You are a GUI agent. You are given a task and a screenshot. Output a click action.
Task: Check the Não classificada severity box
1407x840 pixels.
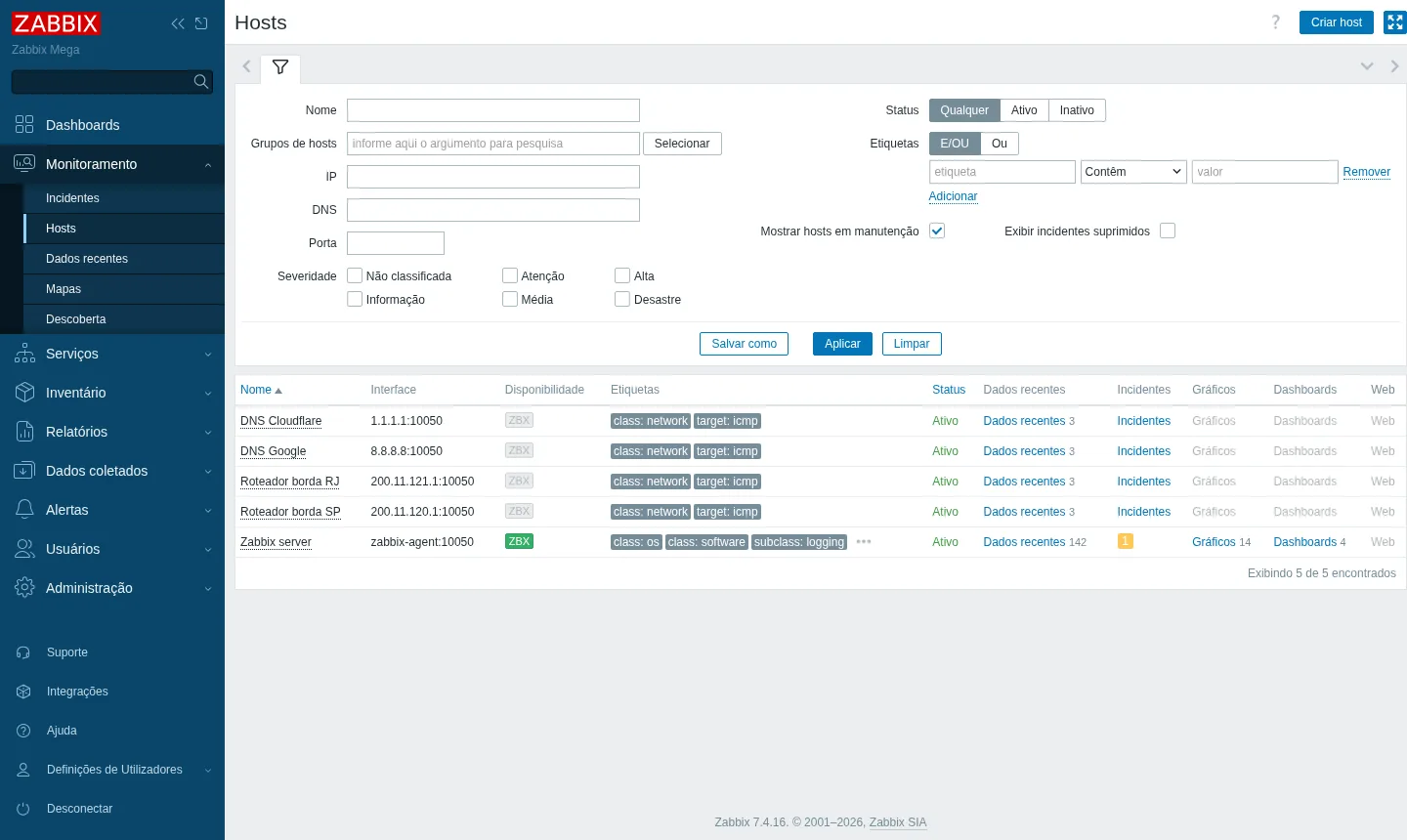click(355, 276)
